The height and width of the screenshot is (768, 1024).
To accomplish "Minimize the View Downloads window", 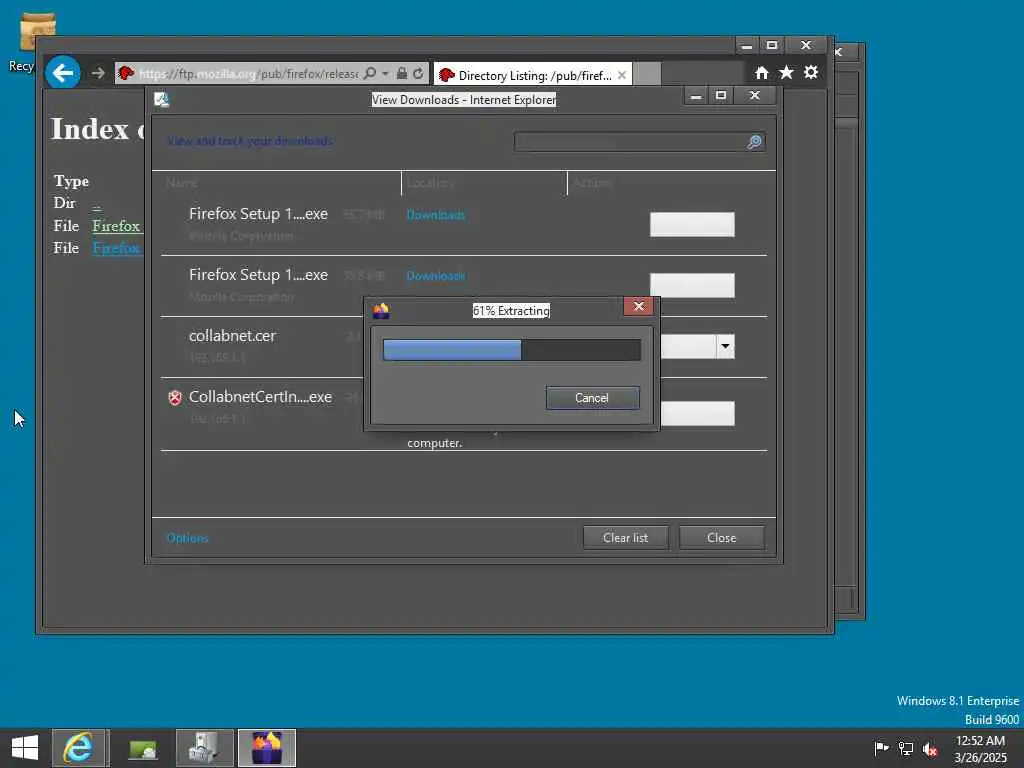I will pos(696,96).
